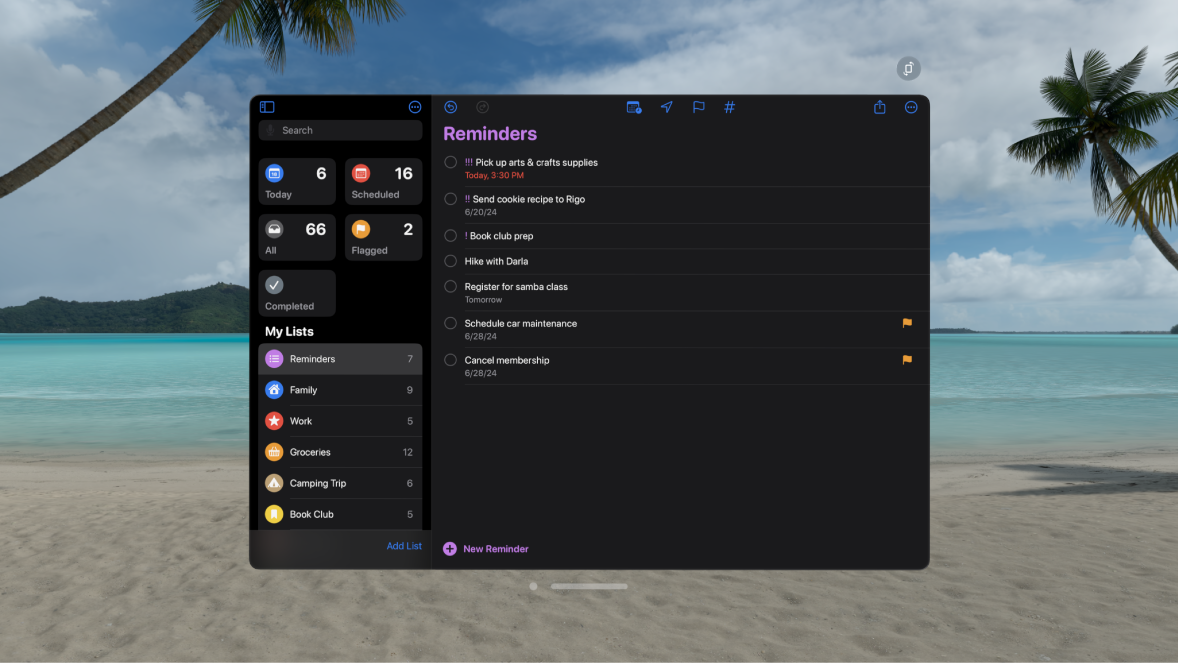The height and width of the screenshot is (666, 1178).
Task: Share the Reminders list
Action: (880, 107)
